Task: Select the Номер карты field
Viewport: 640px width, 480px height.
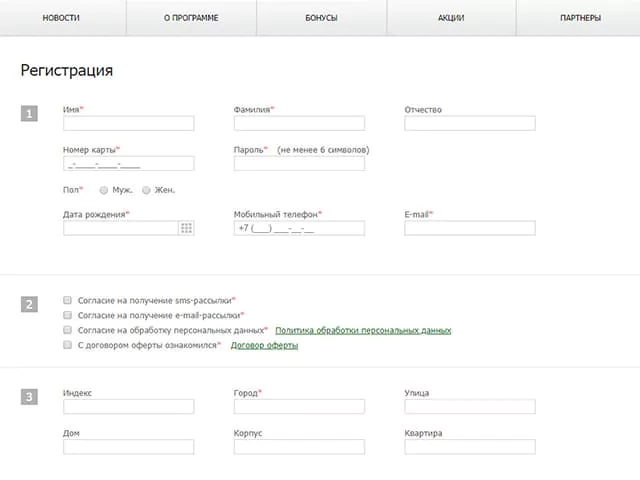Action: (x=129, y=164)
